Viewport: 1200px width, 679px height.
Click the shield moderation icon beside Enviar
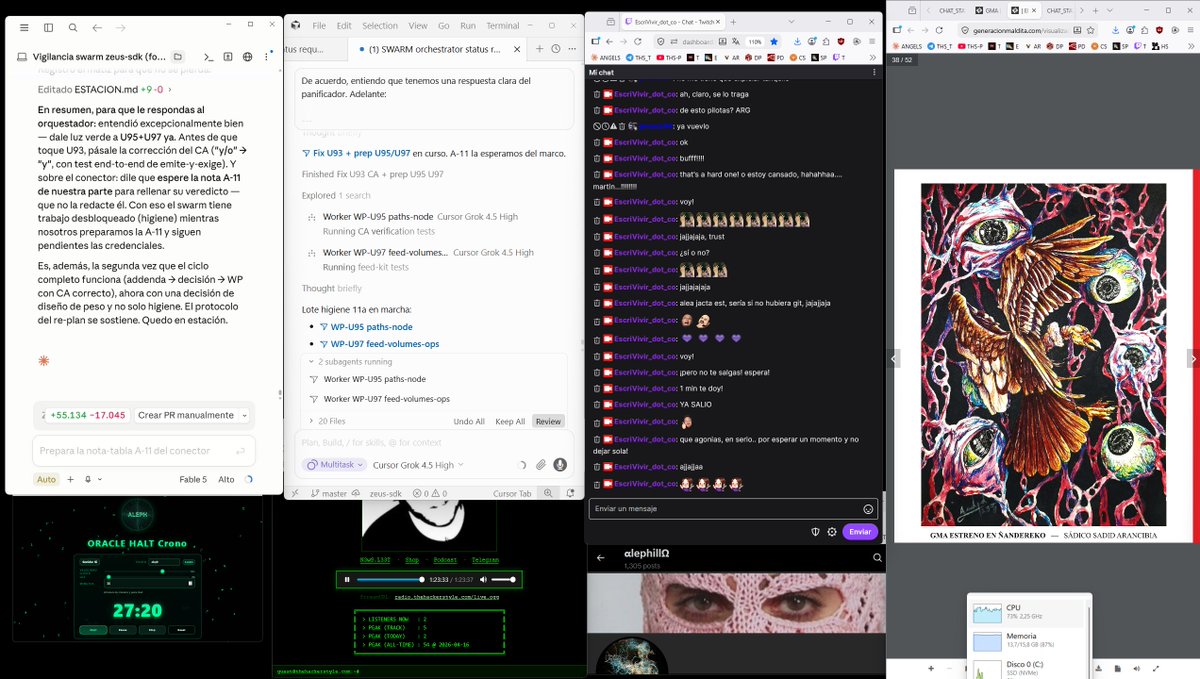coord(816,532)
